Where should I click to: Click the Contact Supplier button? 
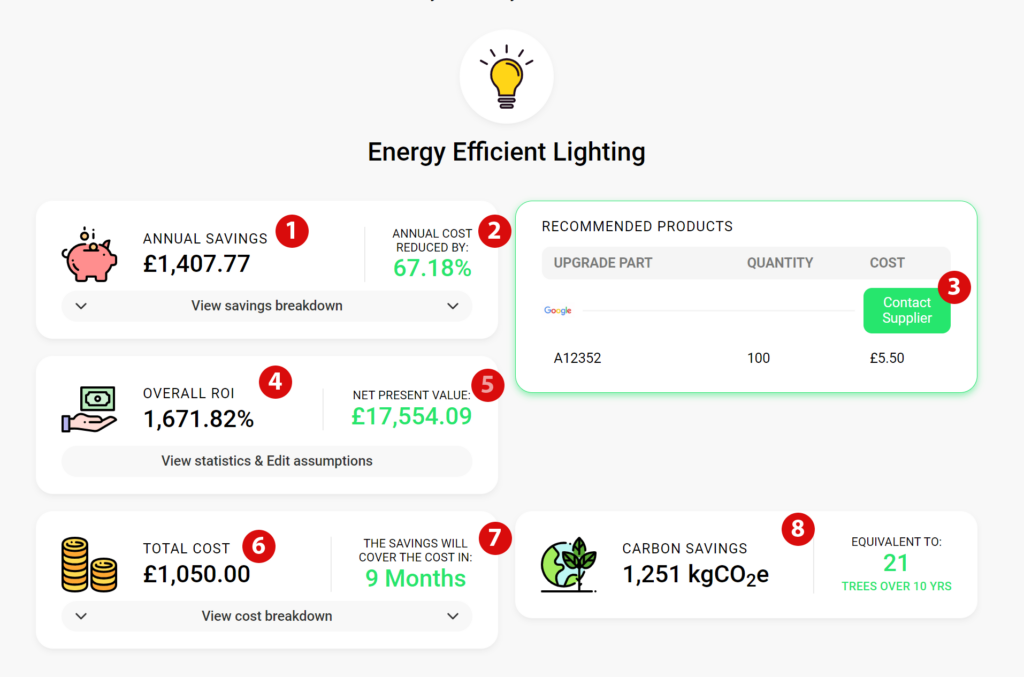coord(906,311)
